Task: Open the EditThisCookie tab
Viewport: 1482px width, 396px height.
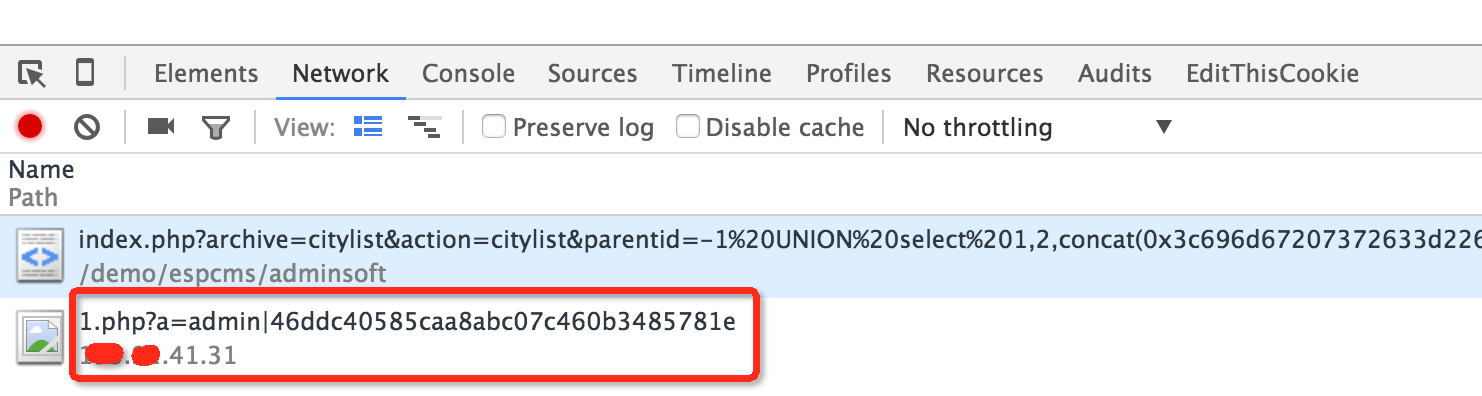Action: pyautogui.click(x=1272, y=73)
